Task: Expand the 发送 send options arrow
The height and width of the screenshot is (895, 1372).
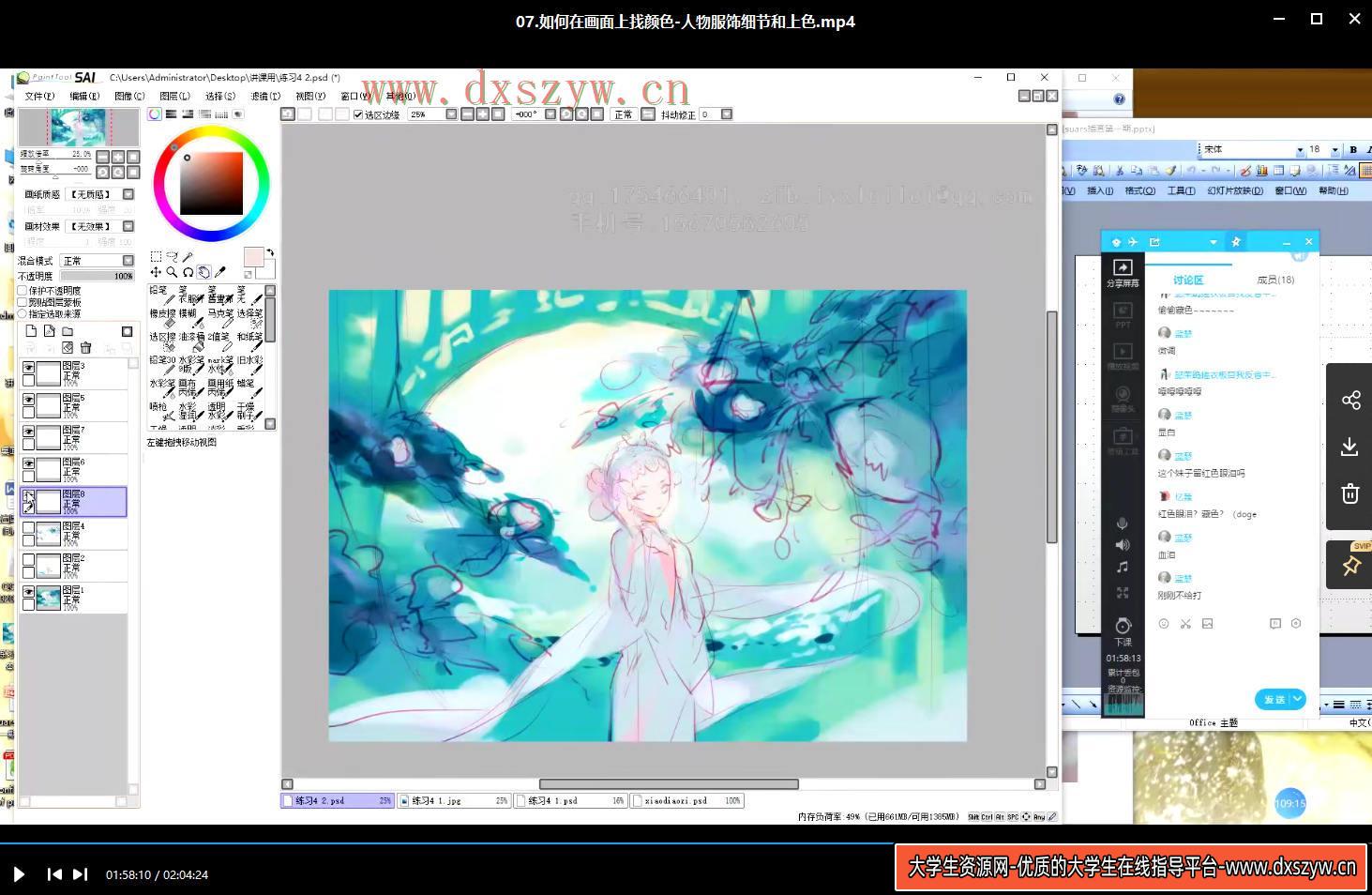Action: (x=1298, y=699)
